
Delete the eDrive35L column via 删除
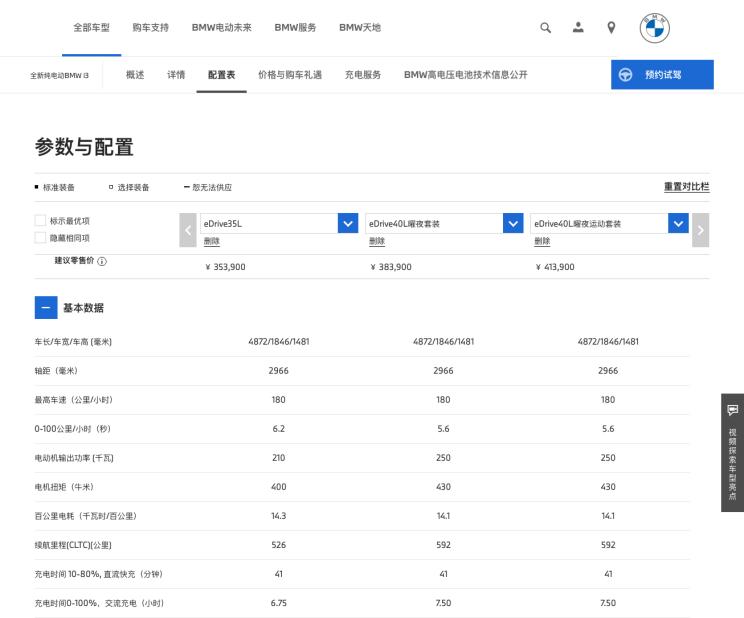211,241
